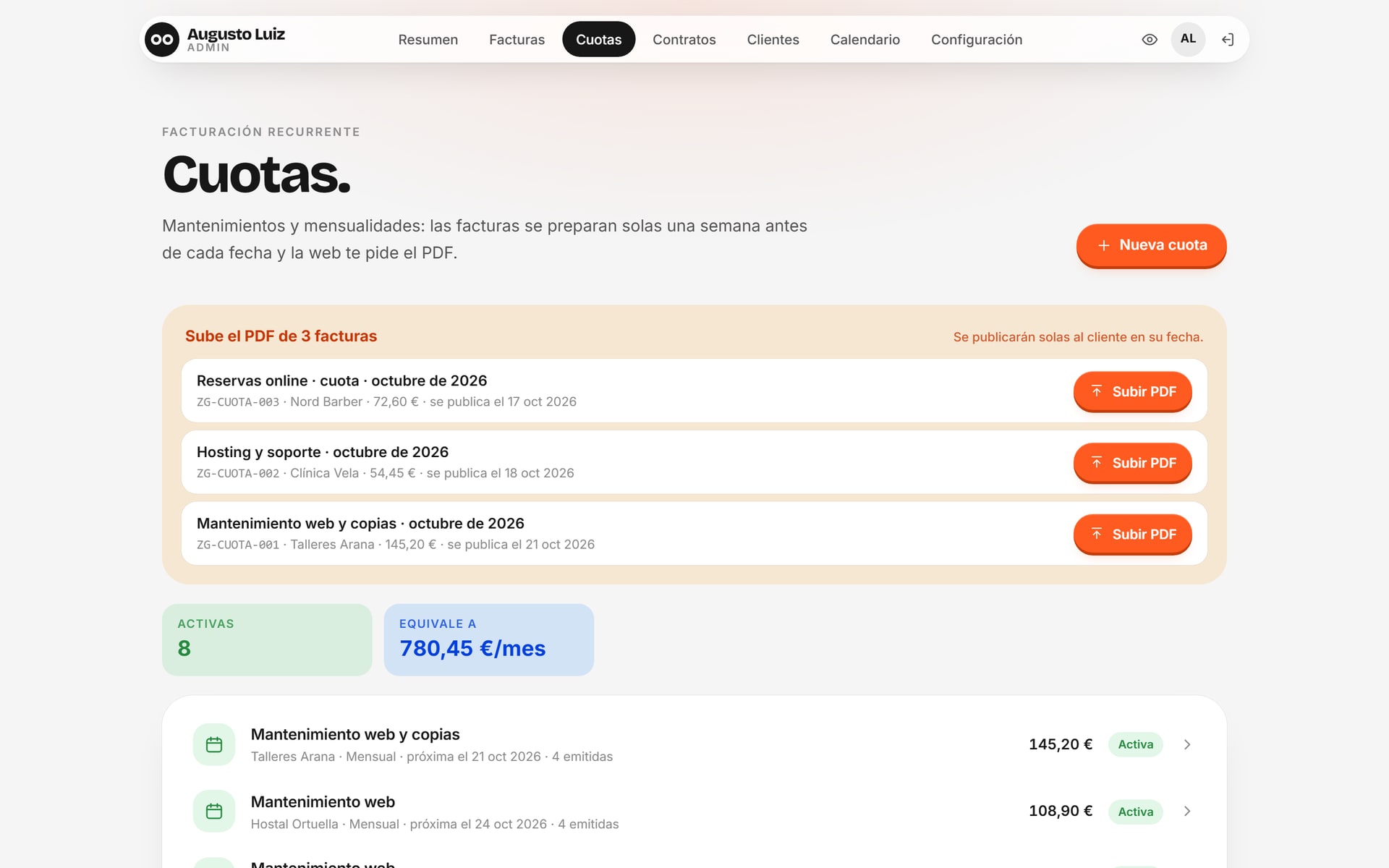Toggle the eye preview icon in the header
Image resolution: width=1389 pixels, height=868 pixels.
click(1150, 40)
